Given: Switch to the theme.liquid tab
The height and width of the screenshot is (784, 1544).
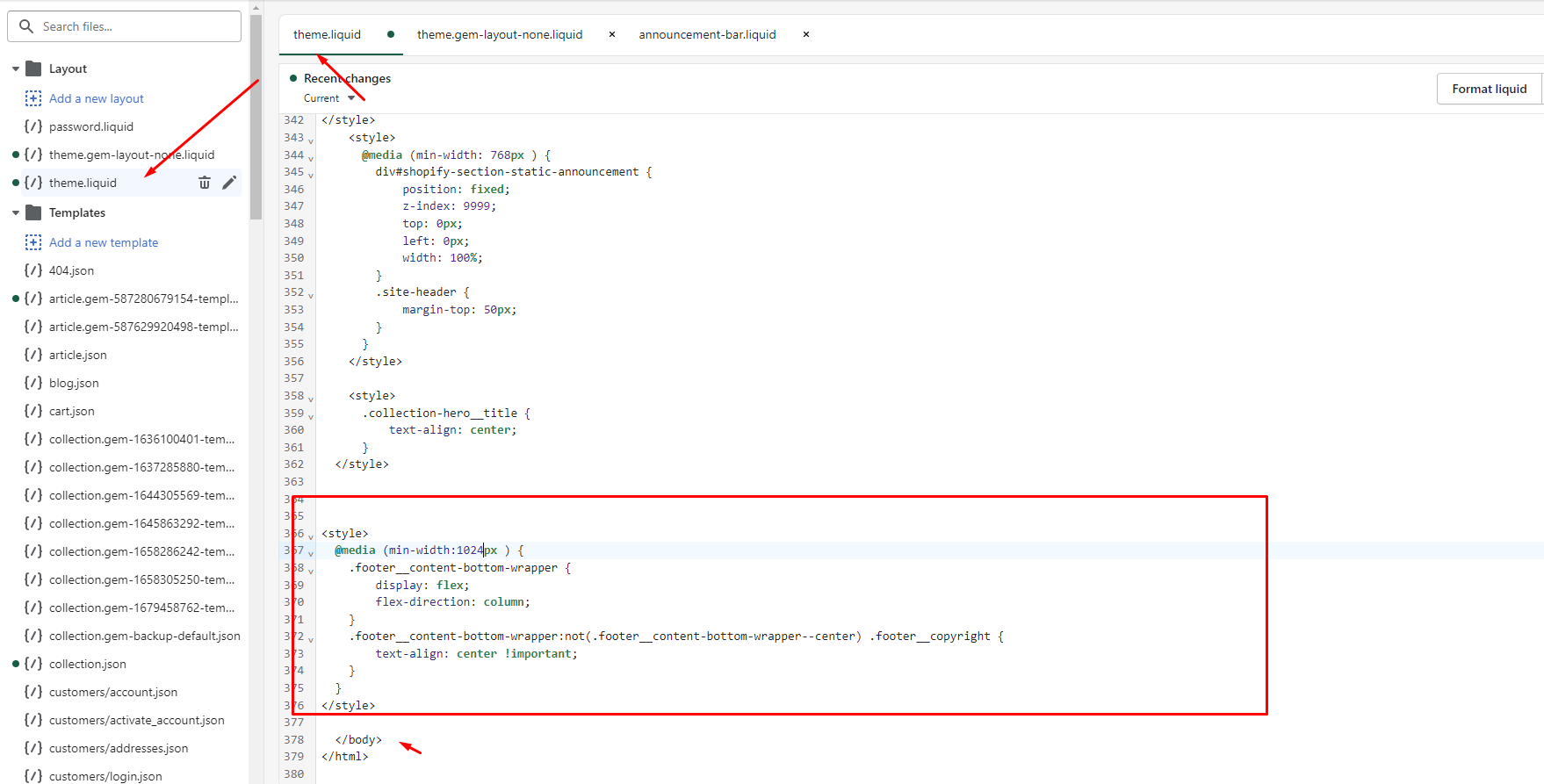Looking at the screenshot, I should 327,34.
